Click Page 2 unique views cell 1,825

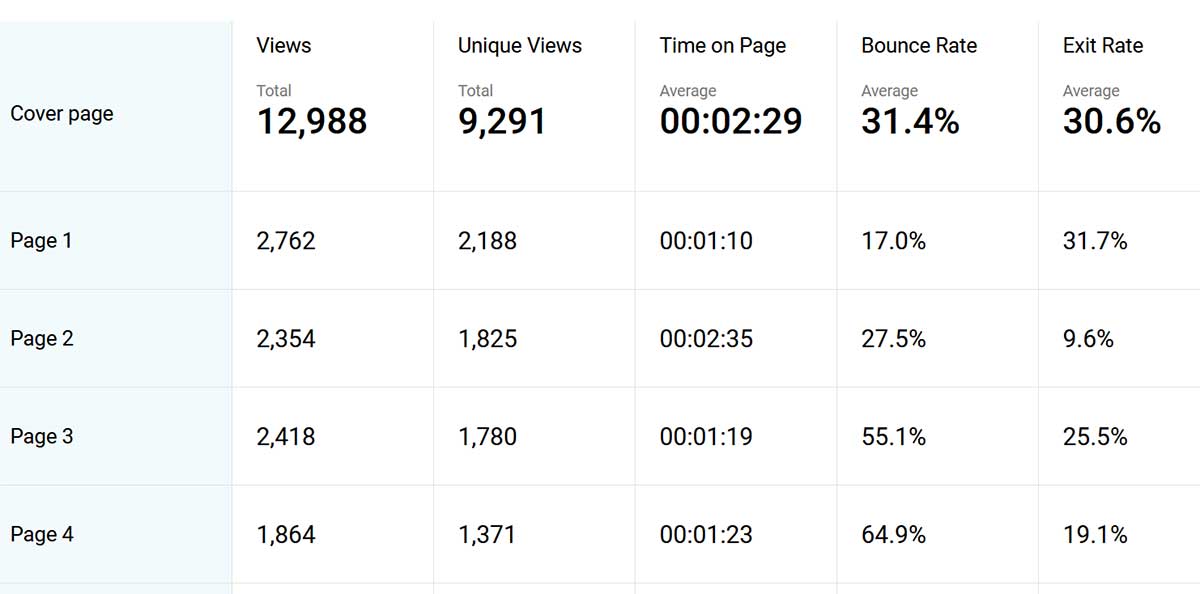tap(487, 339)
